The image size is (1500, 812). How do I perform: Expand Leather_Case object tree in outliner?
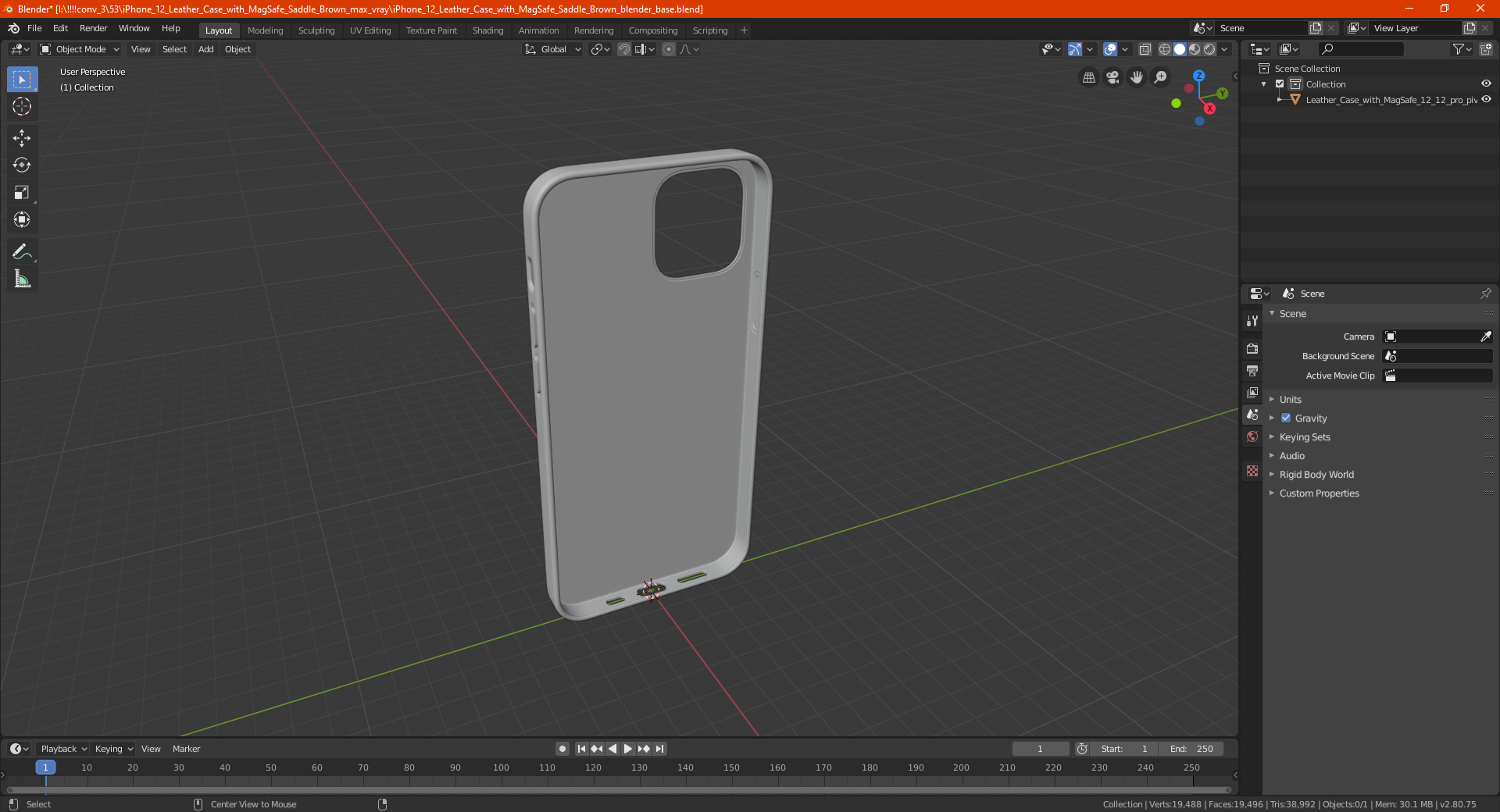[1280, 99]
